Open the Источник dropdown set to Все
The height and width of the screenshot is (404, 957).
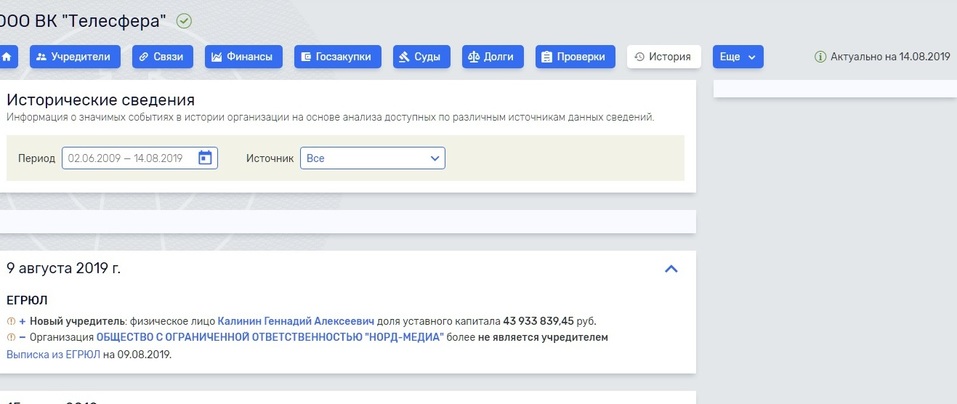pyautogui.click(x=372, y=158)
